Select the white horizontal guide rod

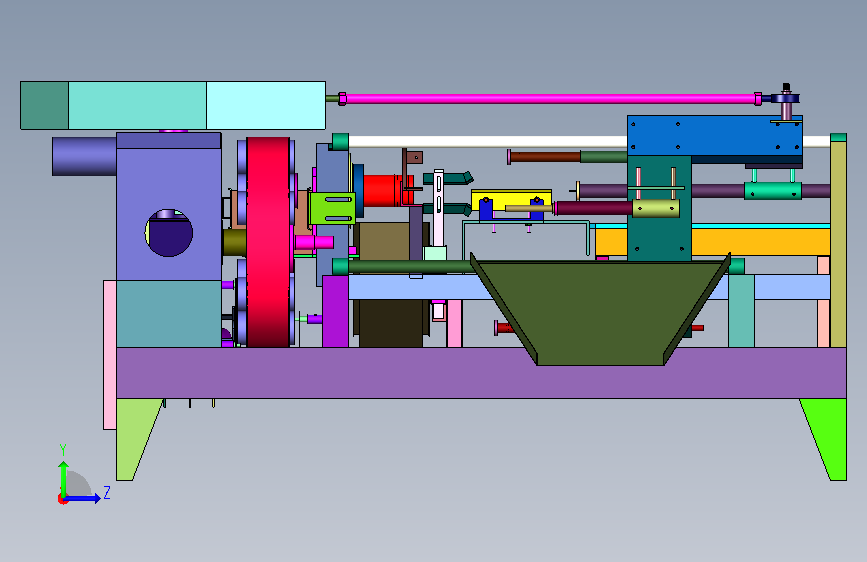tap(488, 142)
